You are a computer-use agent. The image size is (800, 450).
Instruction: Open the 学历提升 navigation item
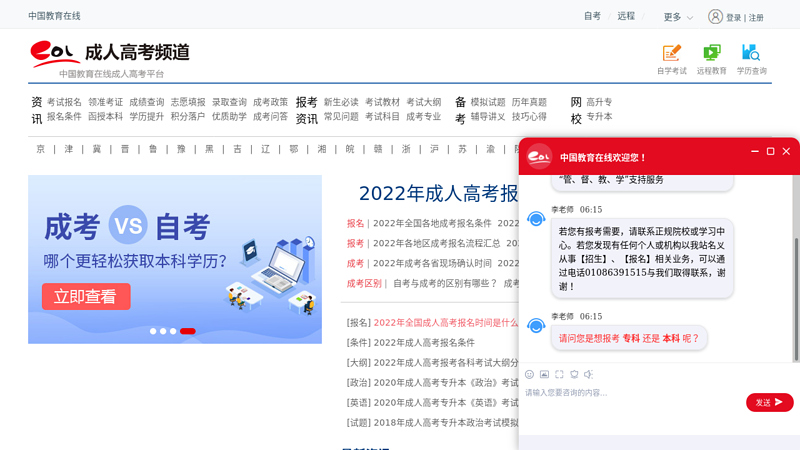click(x=146, y=116)
